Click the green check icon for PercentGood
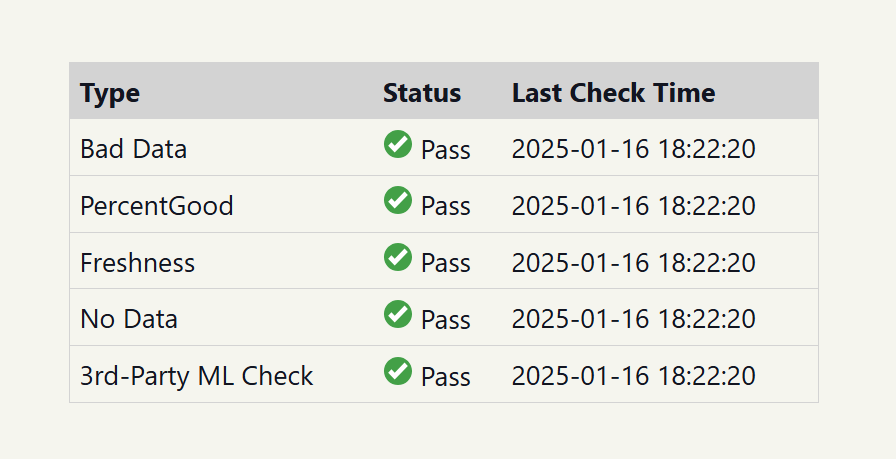Screen dimensions: 896x459 pyautogui.click(x=398, y=200)
